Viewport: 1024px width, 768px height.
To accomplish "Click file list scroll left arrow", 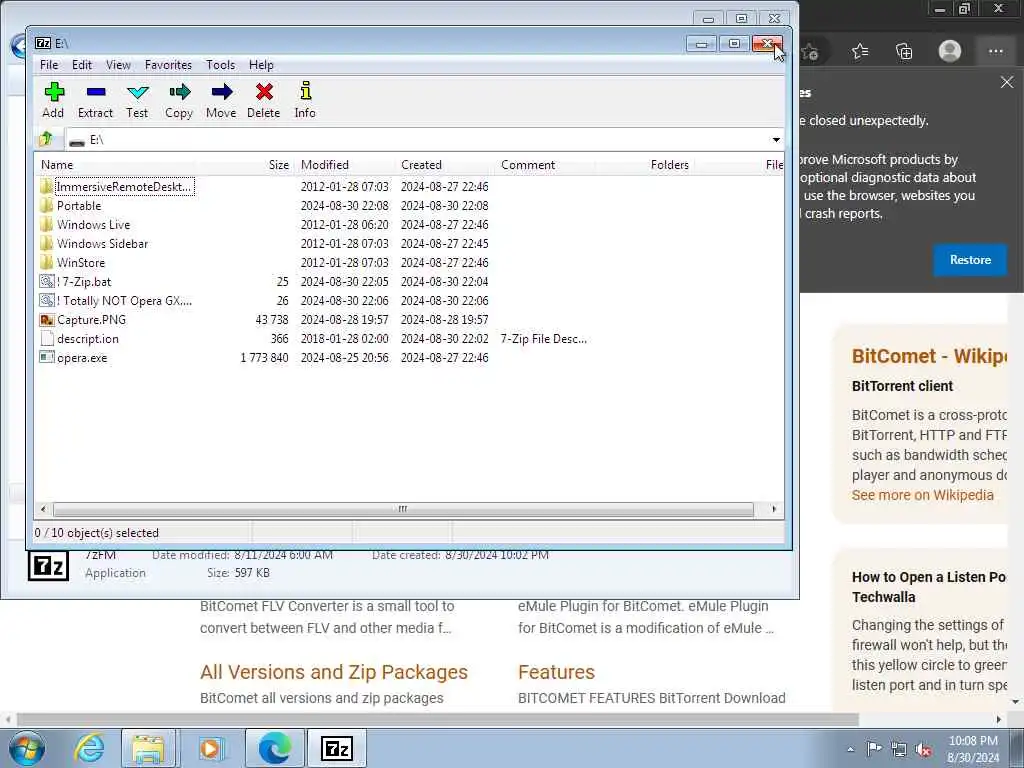I will (43, 509).
